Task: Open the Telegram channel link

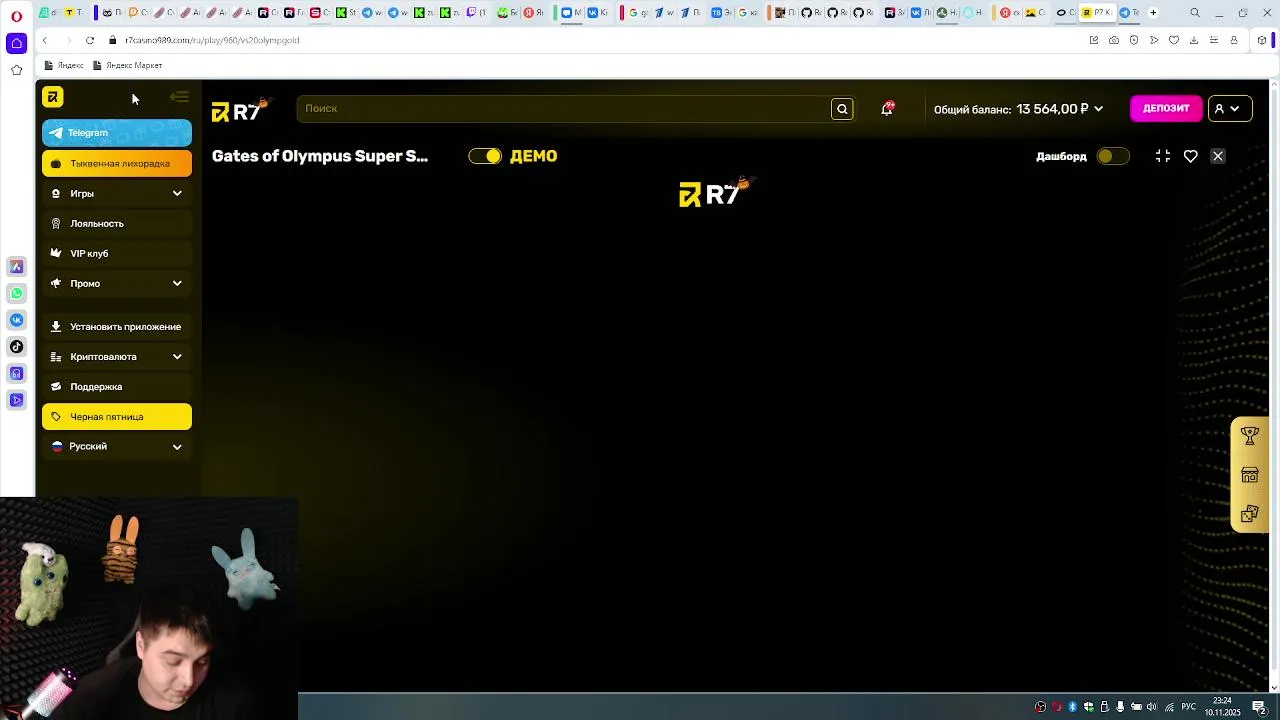Action: [117, 132]
